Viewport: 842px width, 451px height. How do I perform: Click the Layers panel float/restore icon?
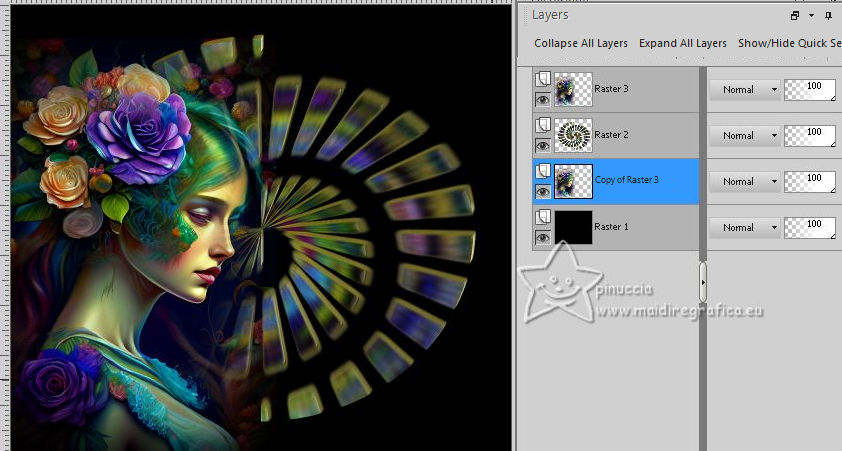pyautogui.click(x=795, y=16)
